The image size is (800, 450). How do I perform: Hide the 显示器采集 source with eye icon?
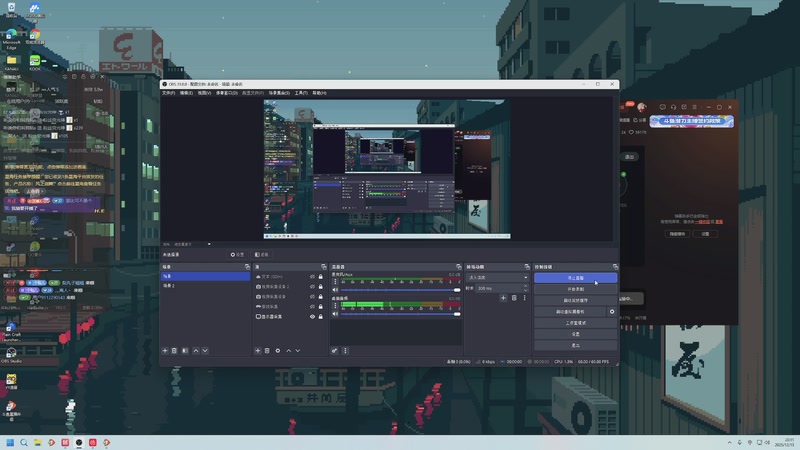point(312,316)
